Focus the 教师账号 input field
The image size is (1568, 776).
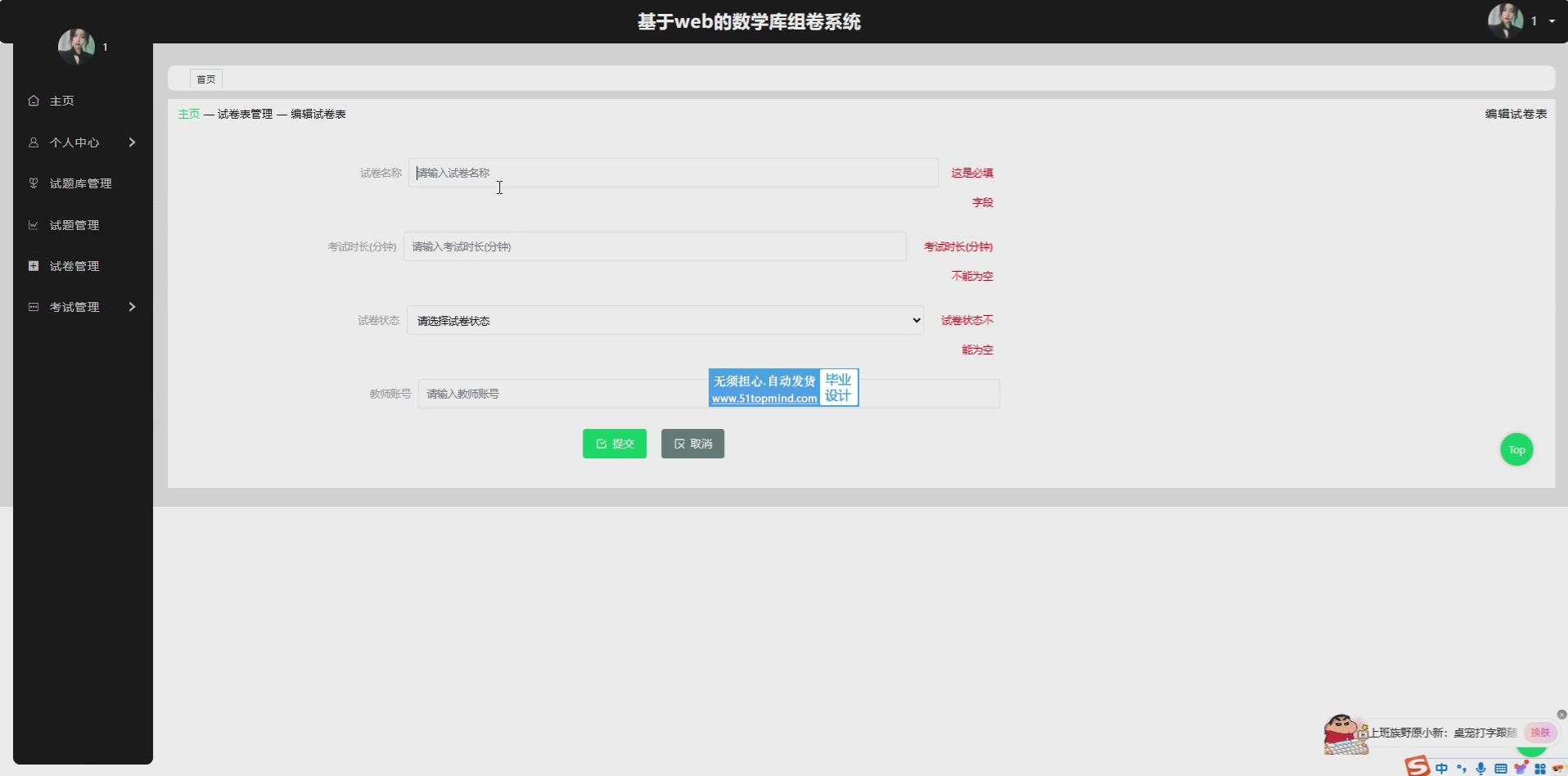(x=709, y=394)
